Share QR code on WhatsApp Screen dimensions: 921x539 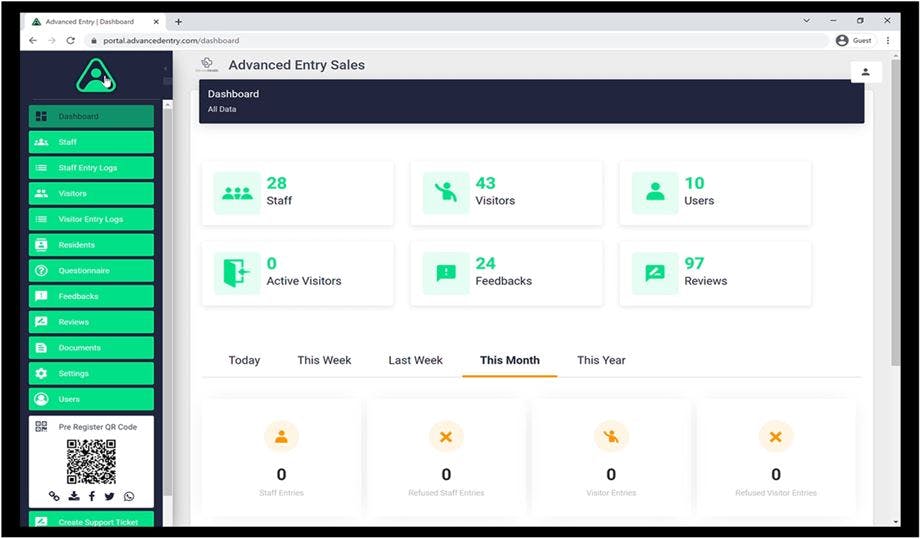click(x=129, y=496)
